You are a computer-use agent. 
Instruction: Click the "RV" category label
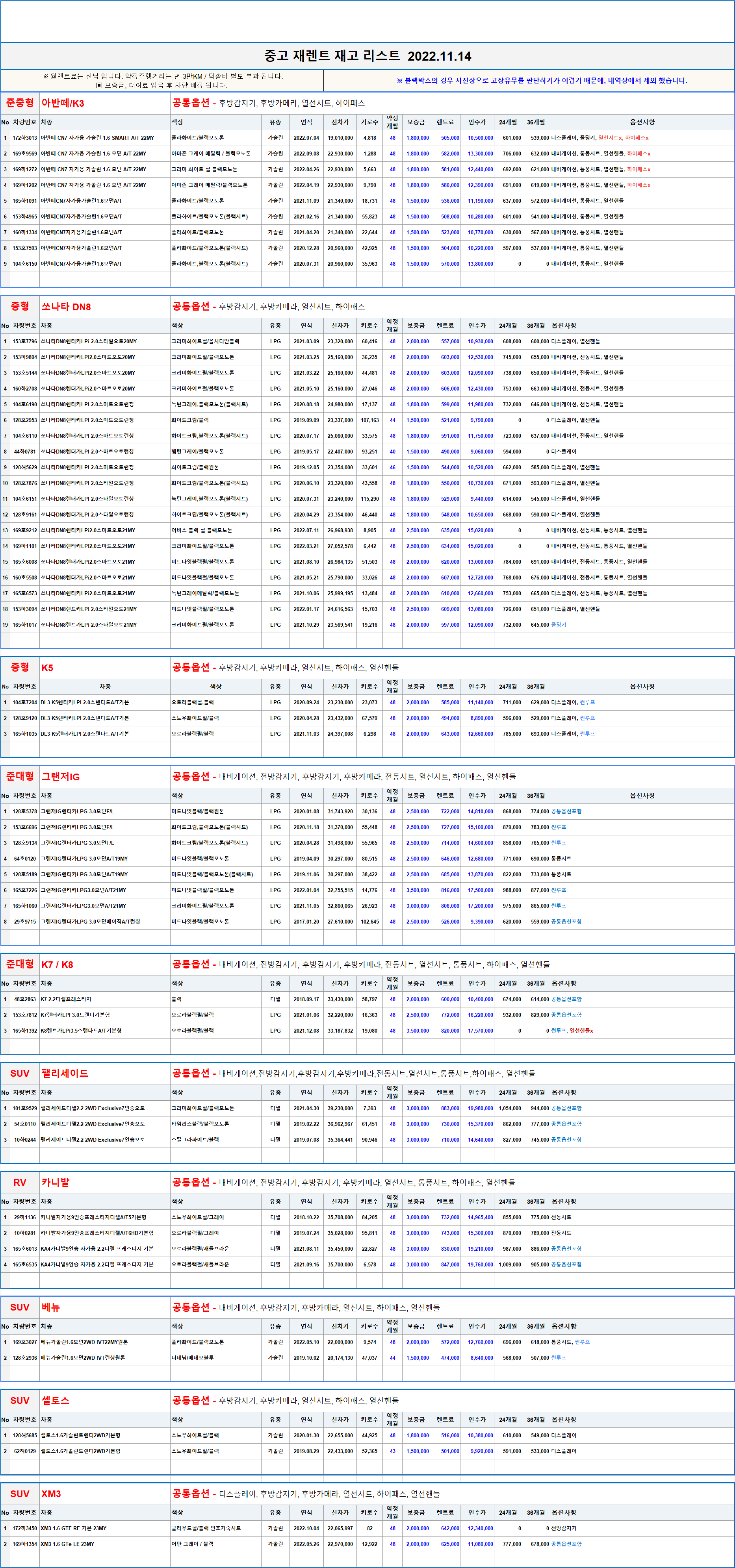pyautogui.click(x=20, y=1183)
